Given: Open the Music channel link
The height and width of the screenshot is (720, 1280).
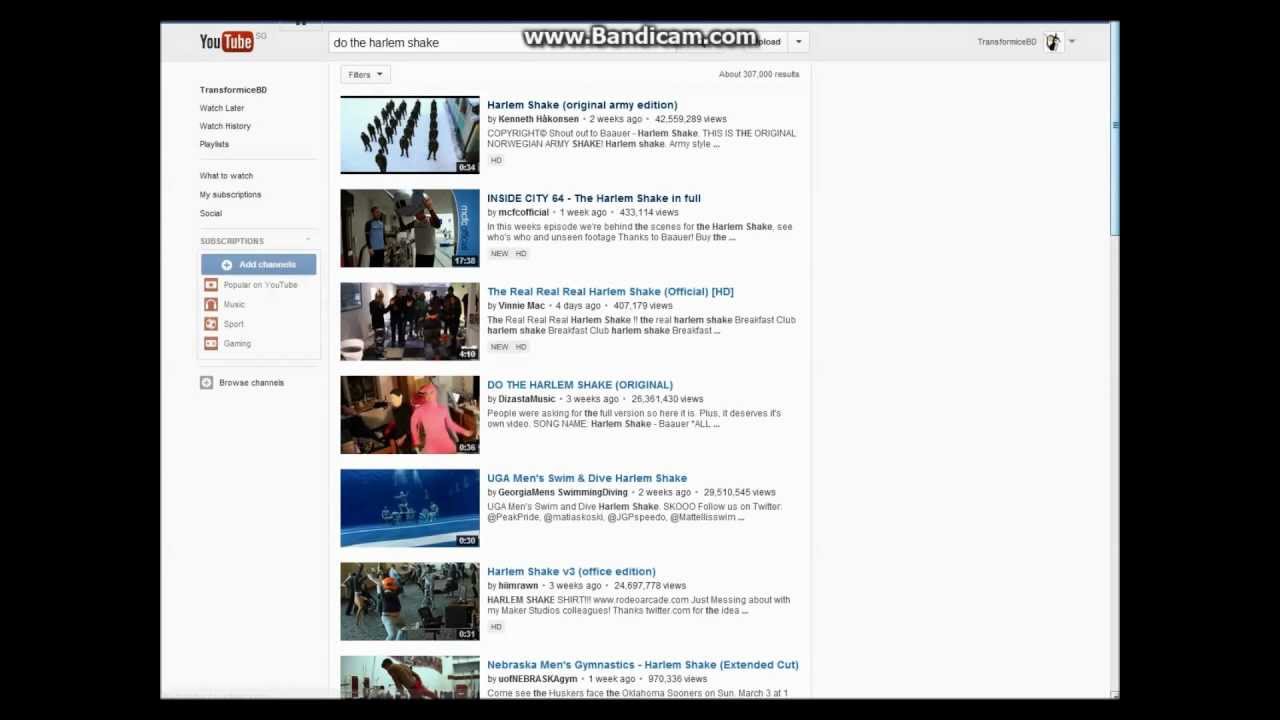Looking at the screenshot, I should coord(234,304).
